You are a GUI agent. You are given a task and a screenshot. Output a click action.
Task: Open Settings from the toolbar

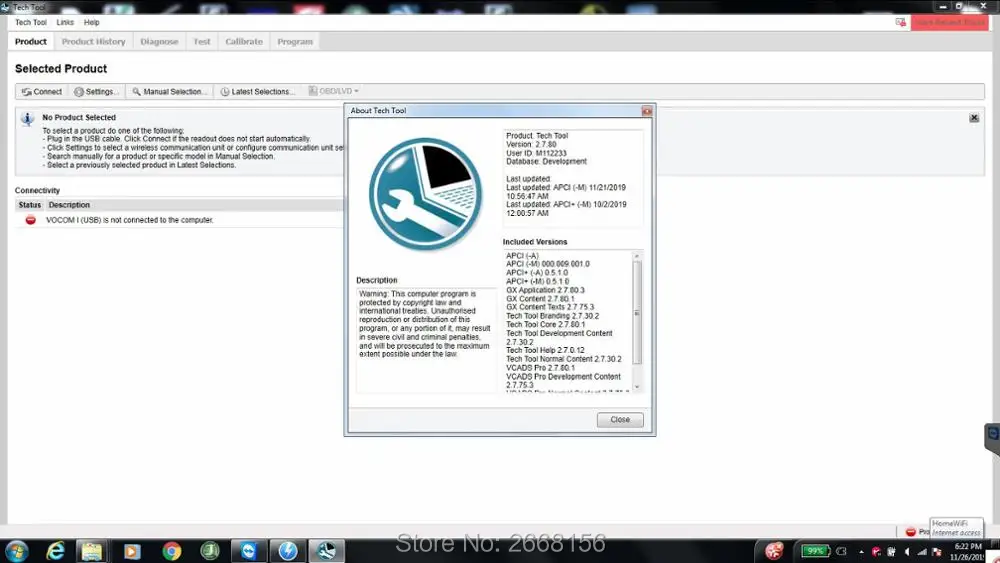click(96, 92)
